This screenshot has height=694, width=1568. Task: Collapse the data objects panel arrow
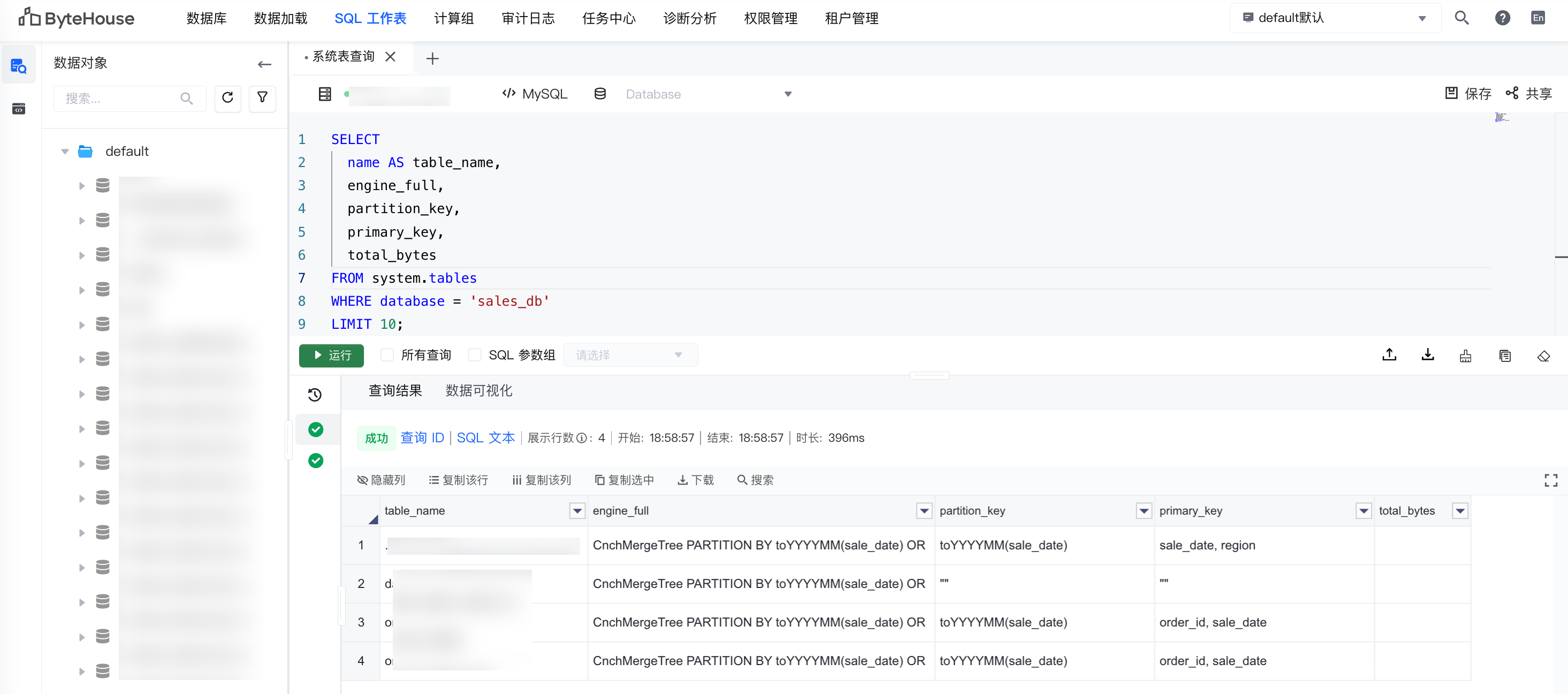coord(264,64)
